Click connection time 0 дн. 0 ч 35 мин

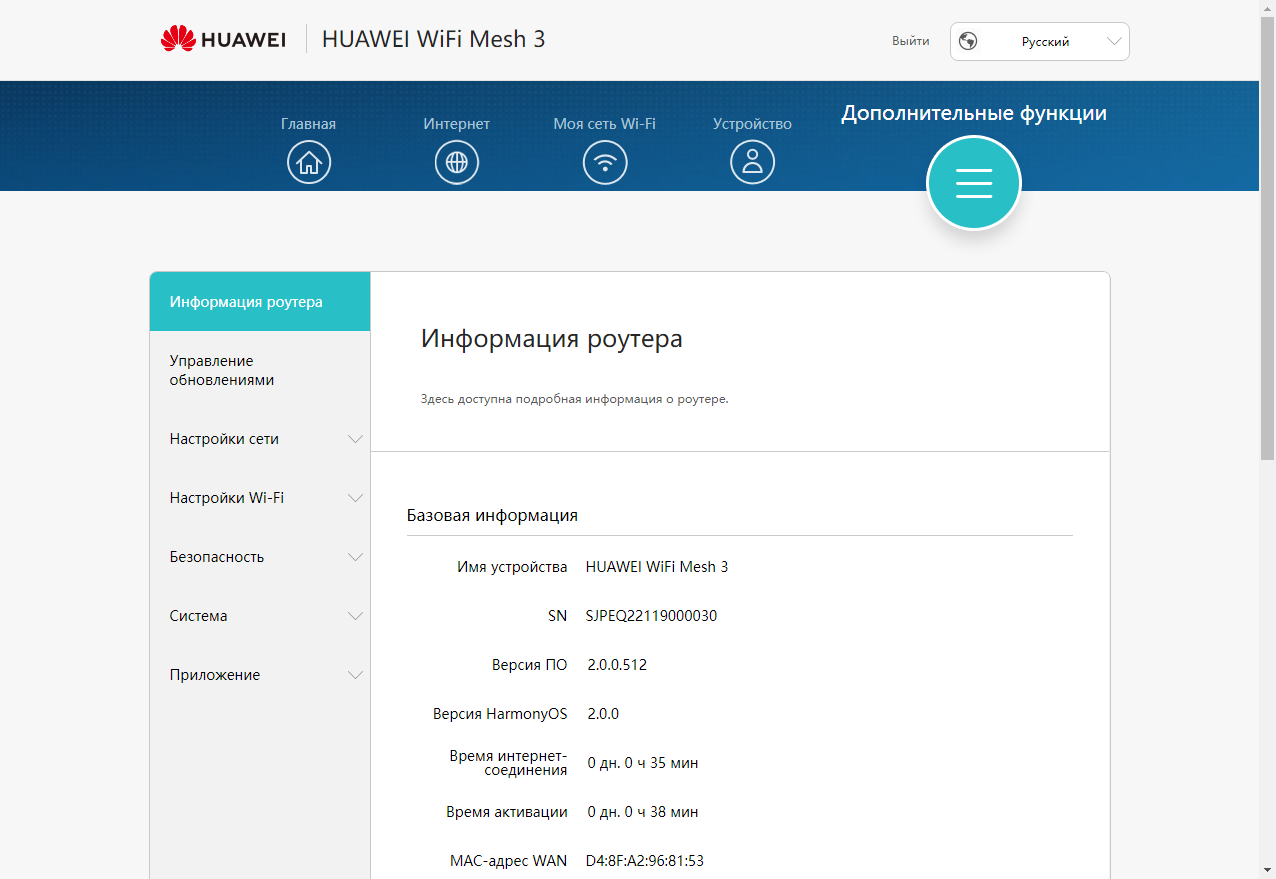642,763
